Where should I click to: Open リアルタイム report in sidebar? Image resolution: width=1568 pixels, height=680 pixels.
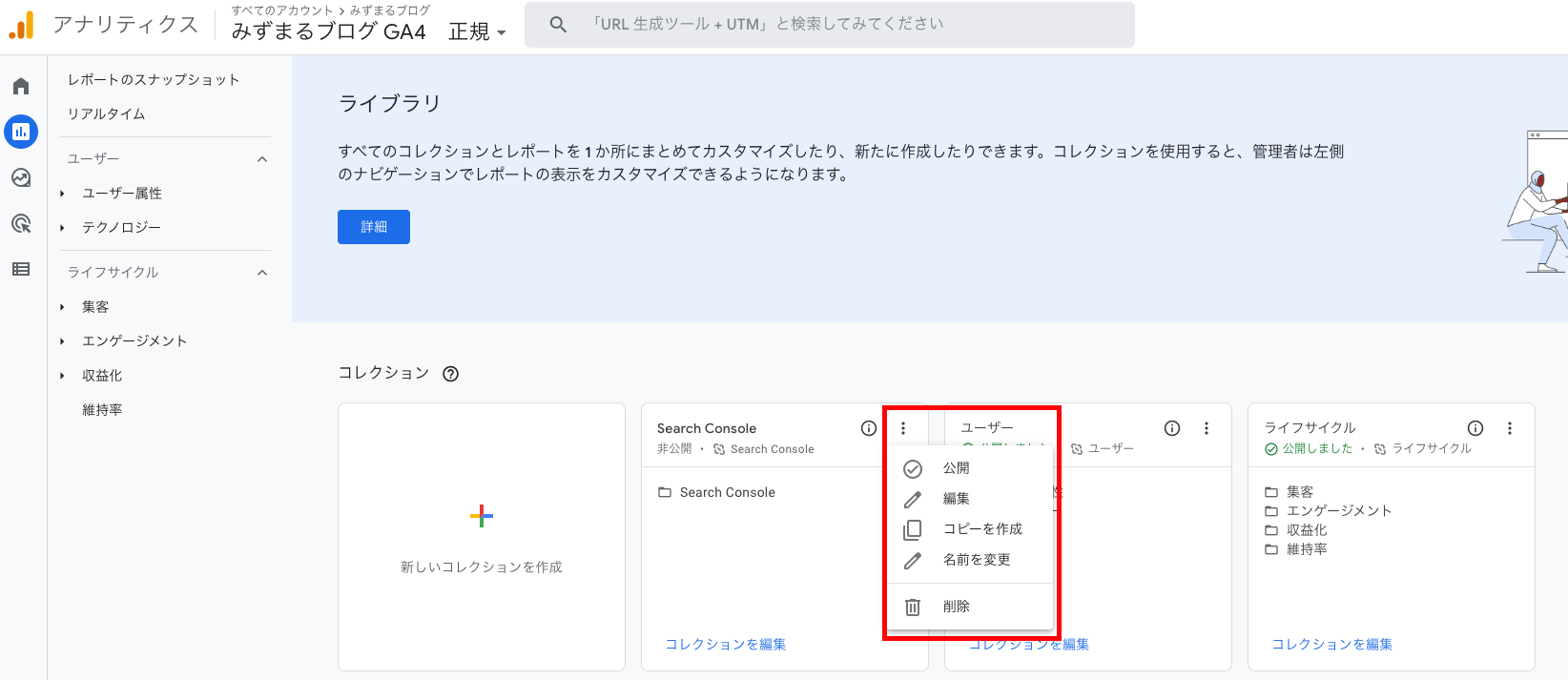coord(106,113)
